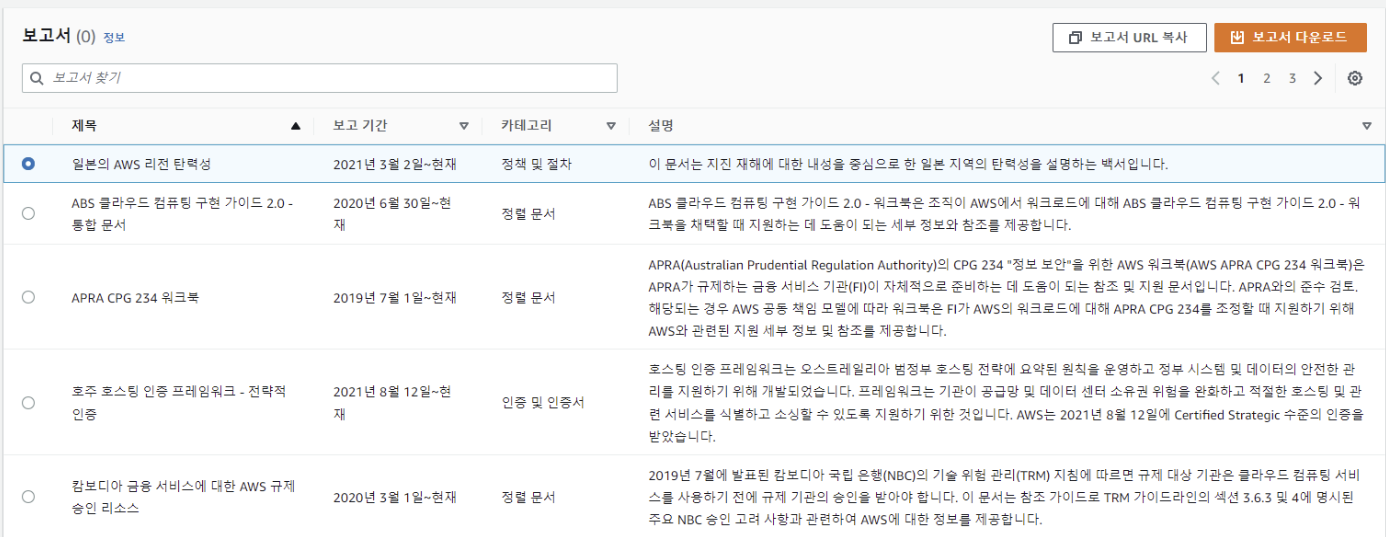
Task: Go to page 1 in pagination
Action: click(1241, 78)
